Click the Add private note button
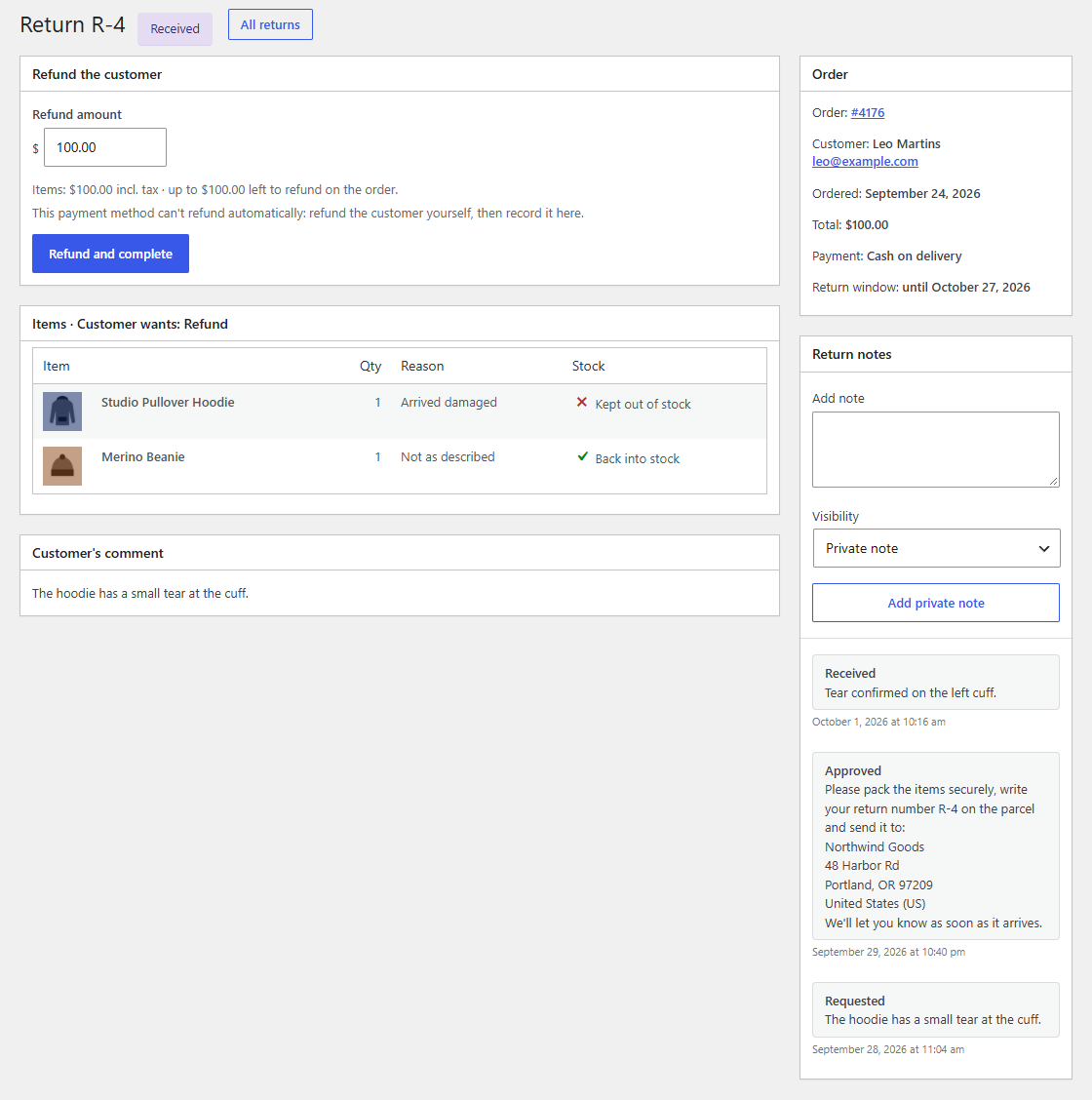1092x1100 pixels. (936, 603)
